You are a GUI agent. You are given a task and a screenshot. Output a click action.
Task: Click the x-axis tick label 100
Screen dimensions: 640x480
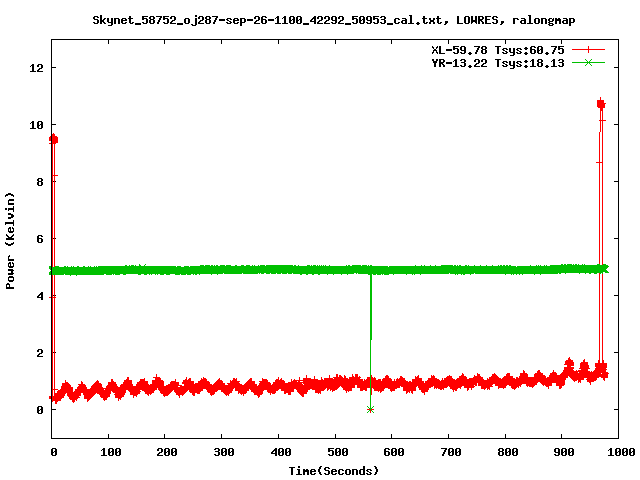point(111,452)
